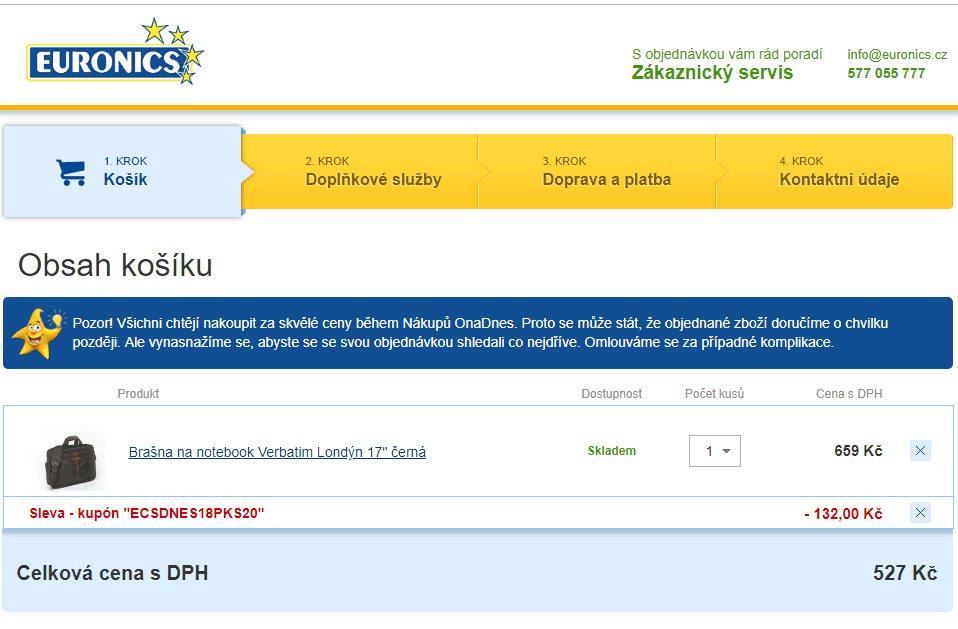Click the info@euronics.cz email address
This screenshot has width=958, height=629.
(896, 54)
